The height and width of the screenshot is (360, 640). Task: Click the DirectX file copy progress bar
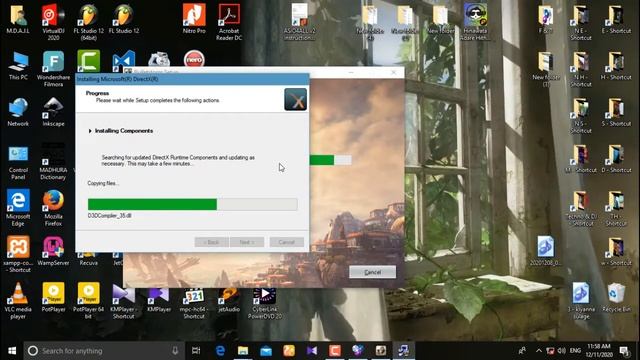click(x=192, y=204)
